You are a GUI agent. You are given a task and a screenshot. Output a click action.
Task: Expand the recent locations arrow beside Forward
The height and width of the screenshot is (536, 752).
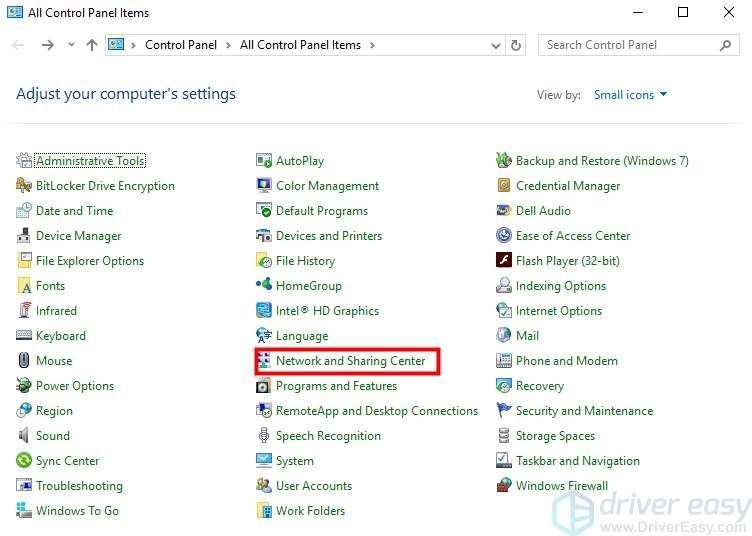[71, 45]
